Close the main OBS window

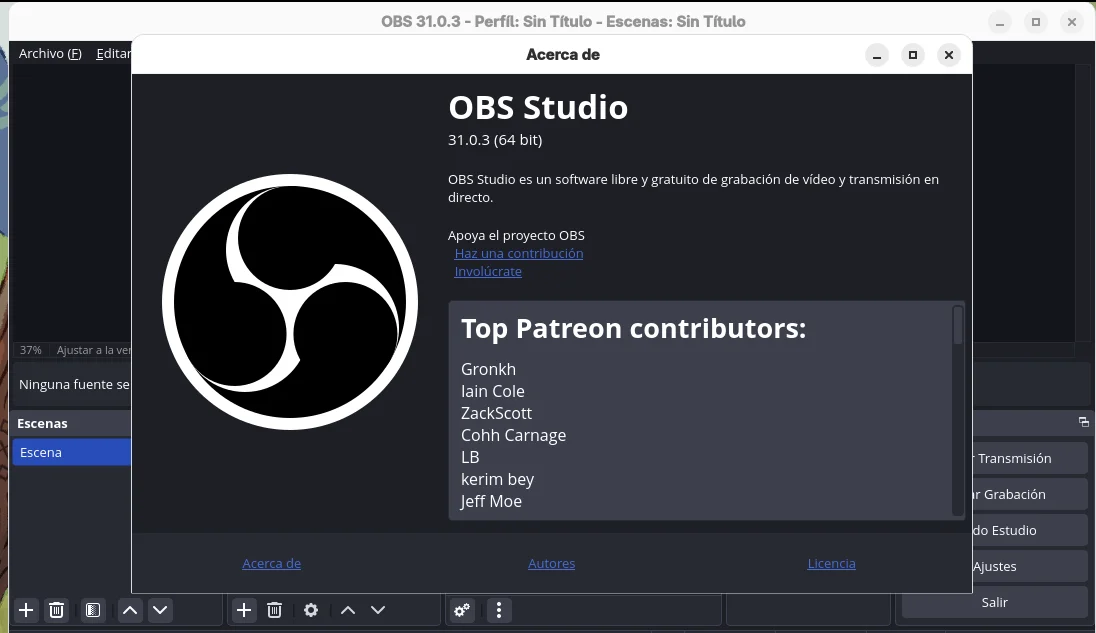pos(1072,22)
